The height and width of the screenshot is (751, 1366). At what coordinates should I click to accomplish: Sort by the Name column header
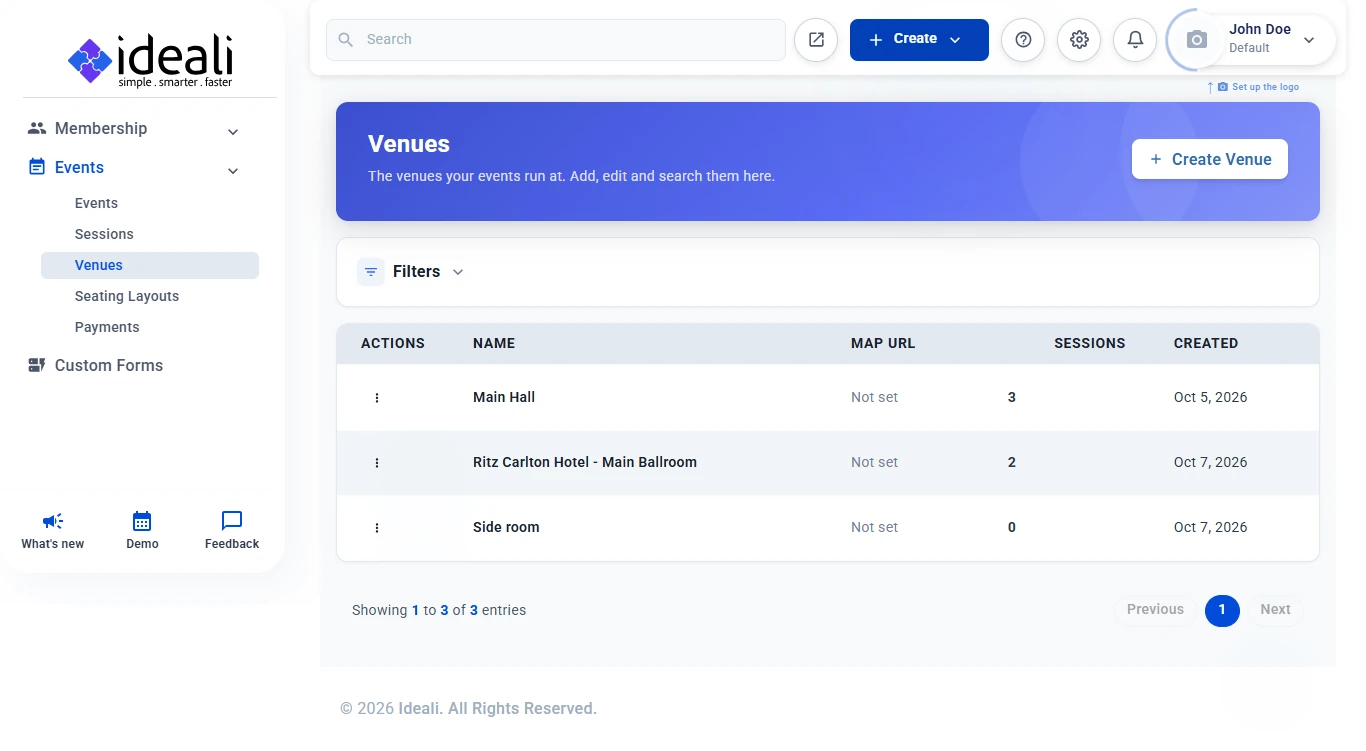(494, 343)
